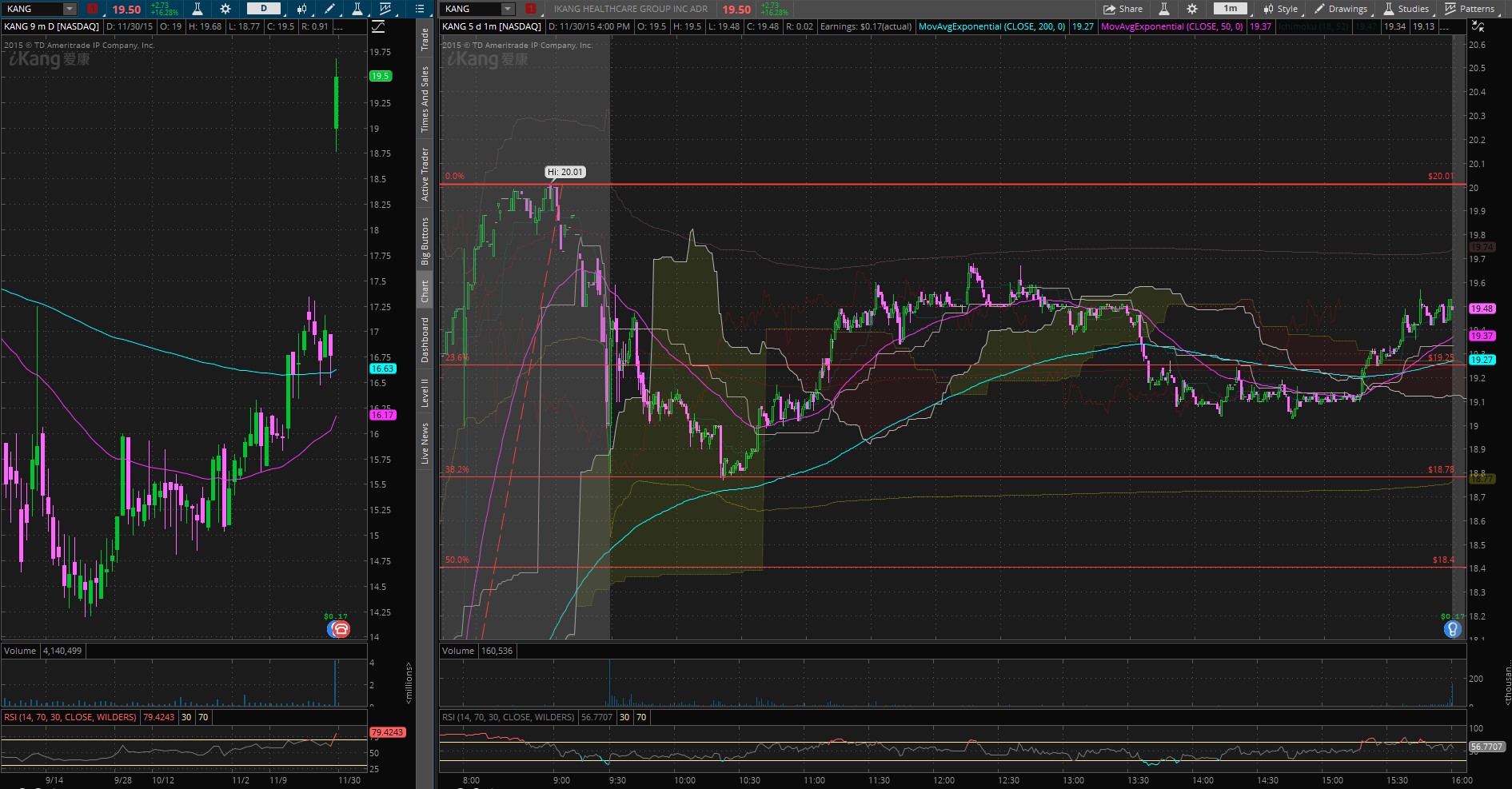Click the right chart Volume 160,536 label

point(477,651)
